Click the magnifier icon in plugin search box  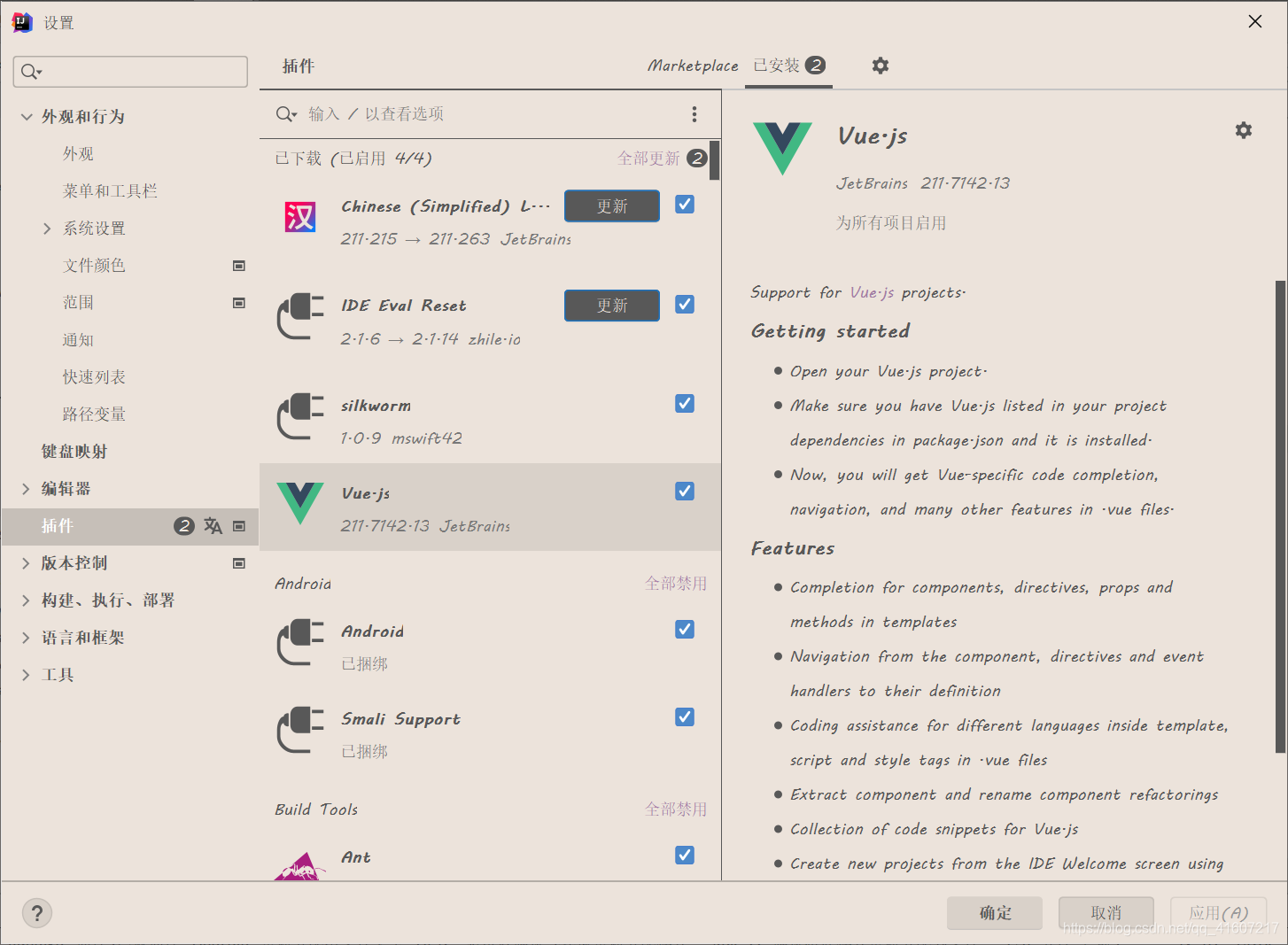coord(284,113)
